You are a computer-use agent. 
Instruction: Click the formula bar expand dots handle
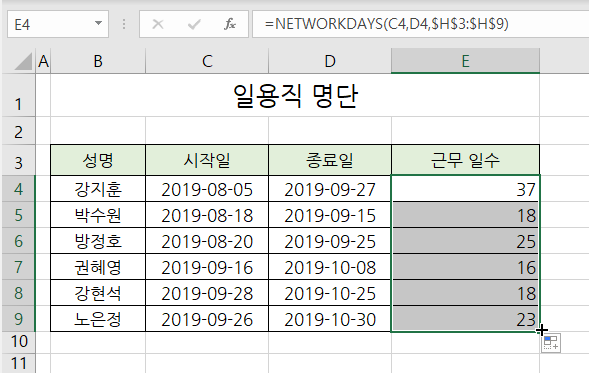coord(124,24)
